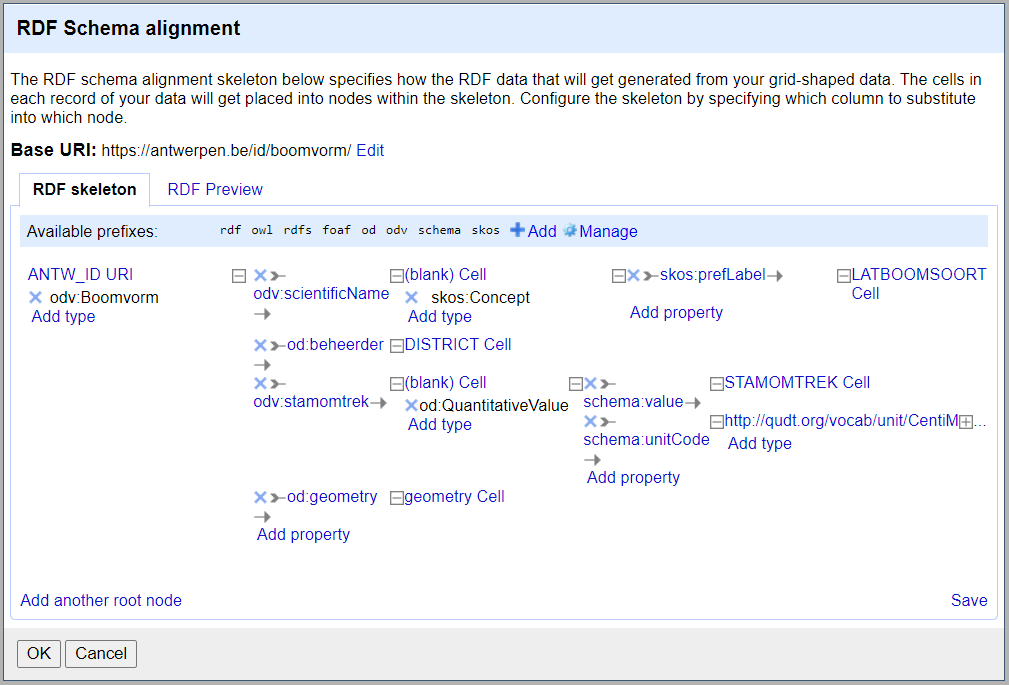This screenshot has width=1009, height=685.
Task: Select the RDF skeleton tab
Action: (x=84, y=189)
